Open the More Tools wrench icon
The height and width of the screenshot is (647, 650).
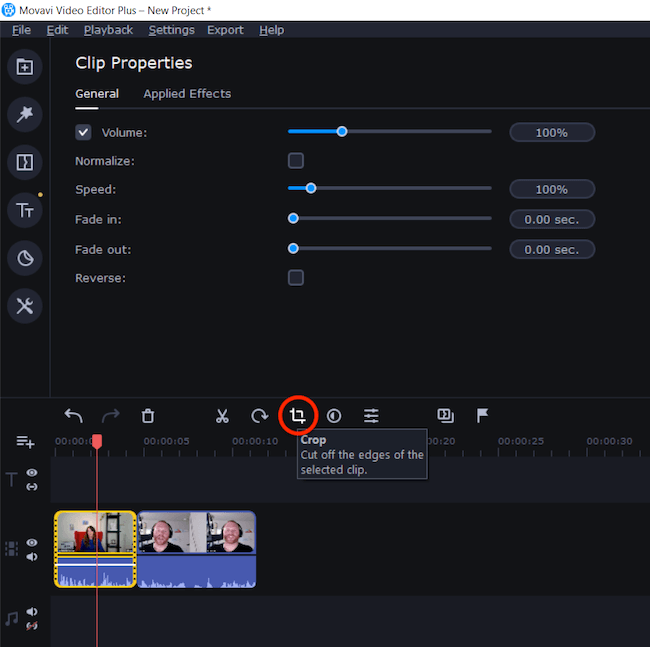[25, 306]
